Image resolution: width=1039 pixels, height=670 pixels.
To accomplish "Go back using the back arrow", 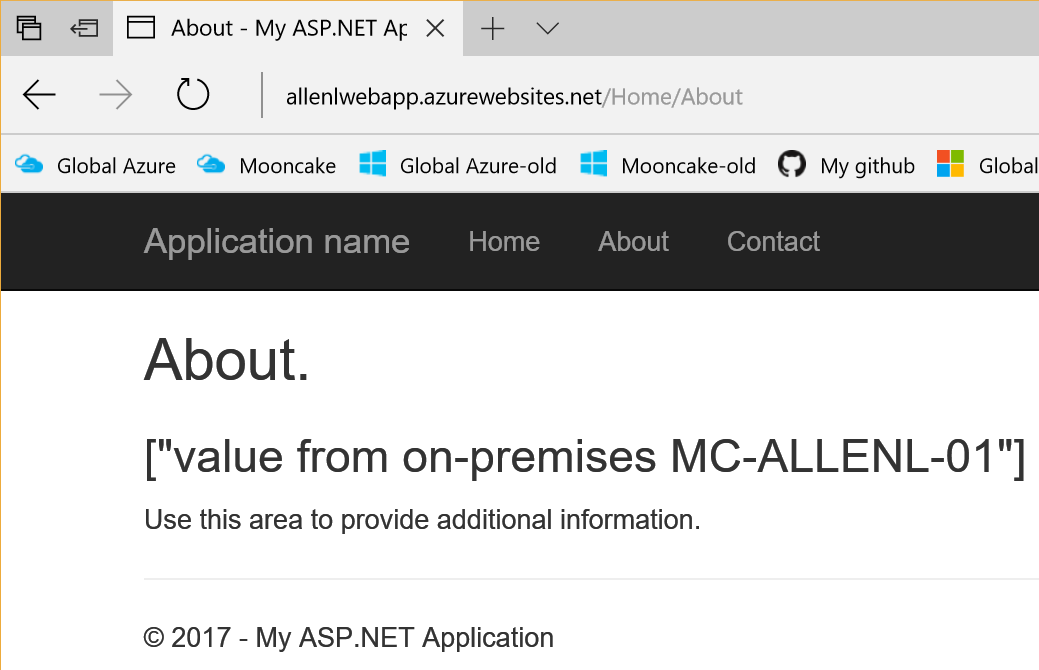I will (39, 95).
